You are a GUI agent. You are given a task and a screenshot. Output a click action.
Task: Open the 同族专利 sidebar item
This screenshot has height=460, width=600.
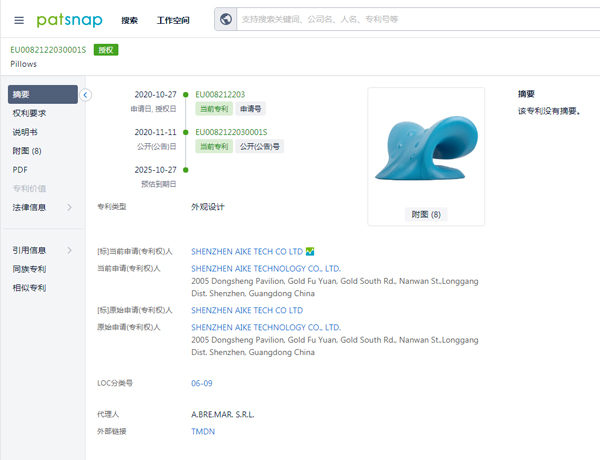click(29, 269)
